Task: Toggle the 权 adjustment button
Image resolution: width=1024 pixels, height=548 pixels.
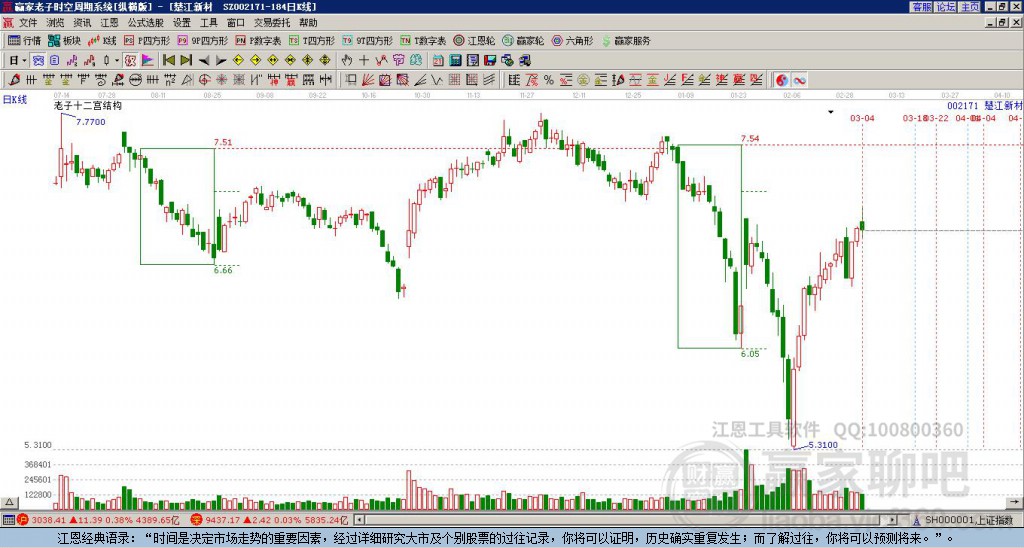Action: point(130,60)
